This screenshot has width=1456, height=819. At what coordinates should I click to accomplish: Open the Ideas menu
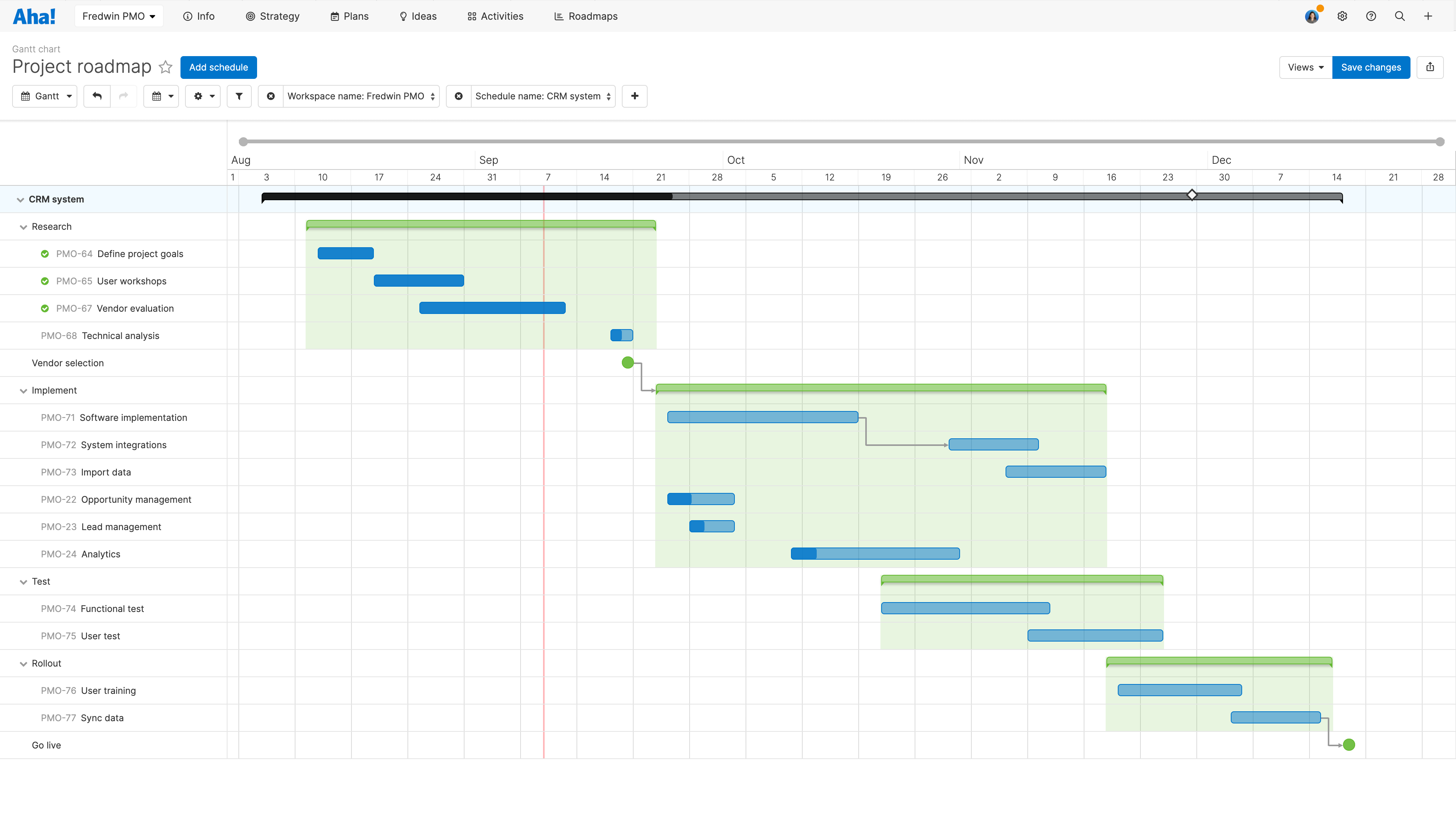click(418, 16)
